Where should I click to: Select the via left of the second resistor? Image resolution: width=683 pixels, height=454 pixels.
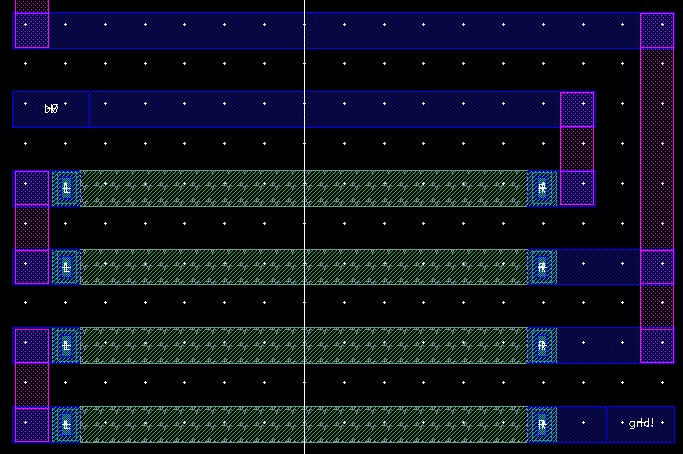point(32,267)
